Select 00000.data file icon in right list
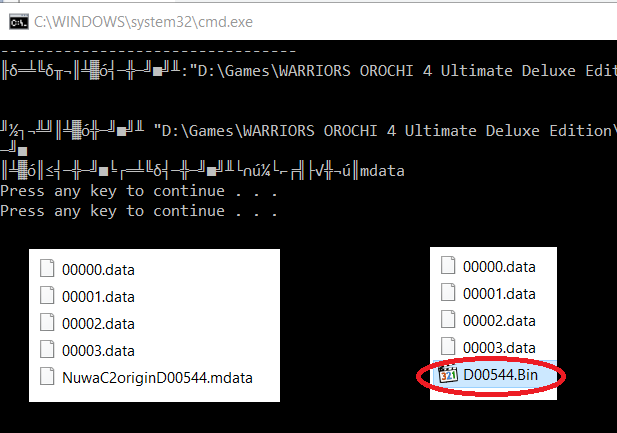Screen dimensions: 617x433 [x=448, y=265]
